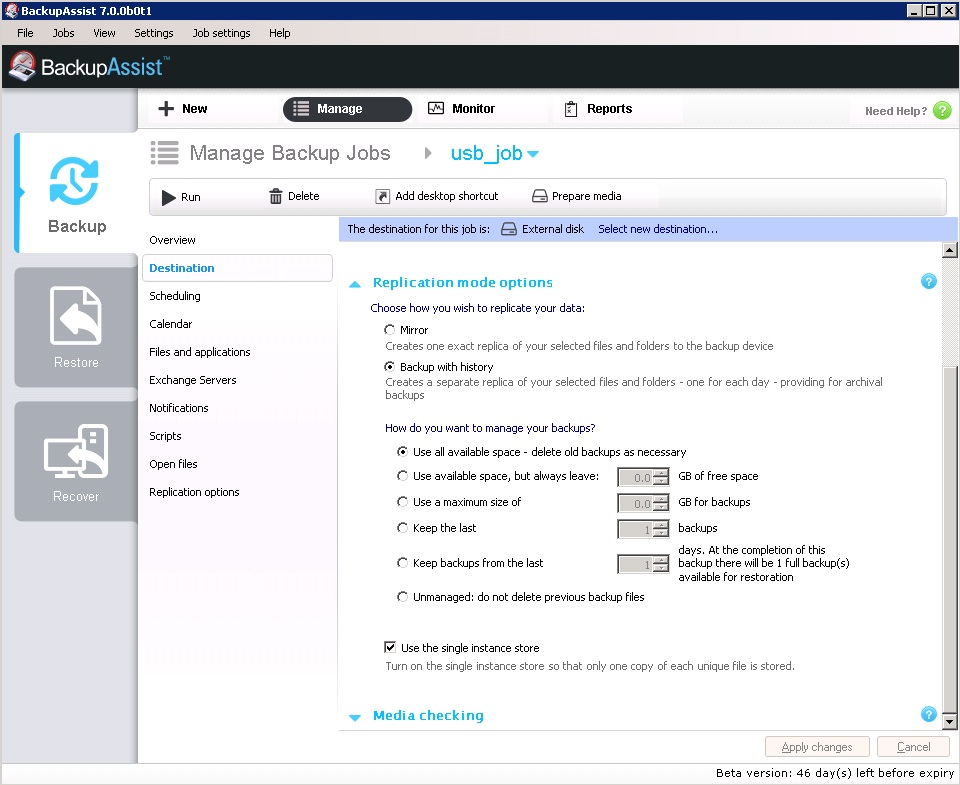960x785 pixels.
Task: Open the Scheduling settings page
Action: 174,296
